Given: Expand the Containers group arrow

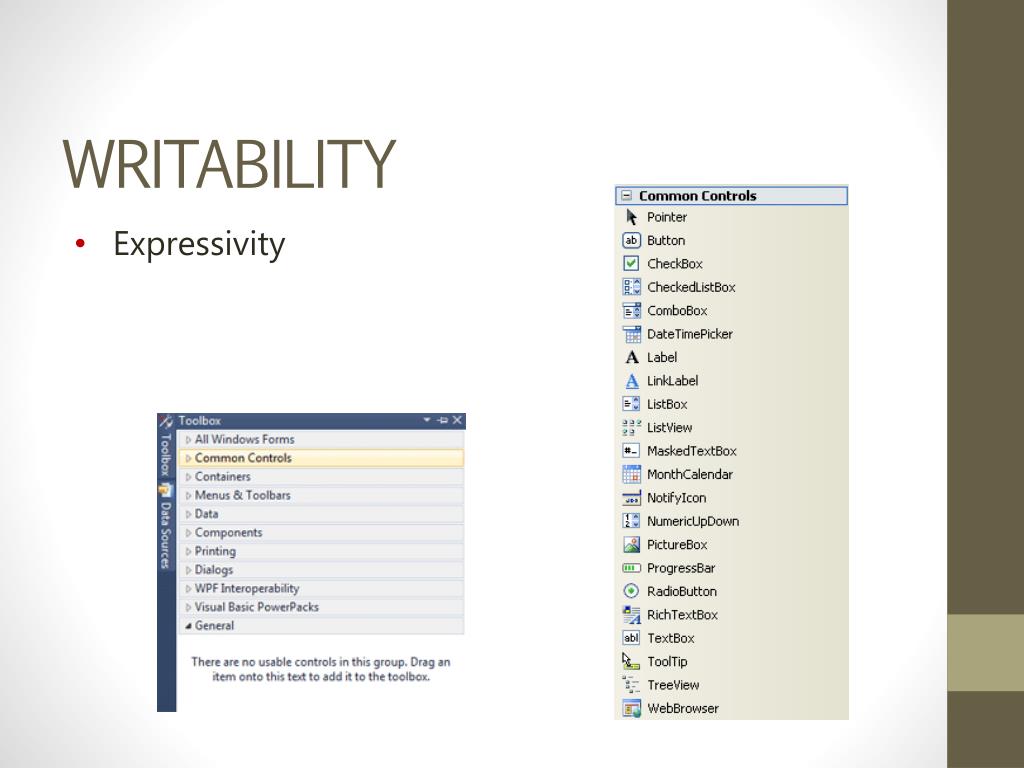Looking at the screenshot, I should click(x=188, y=477).
